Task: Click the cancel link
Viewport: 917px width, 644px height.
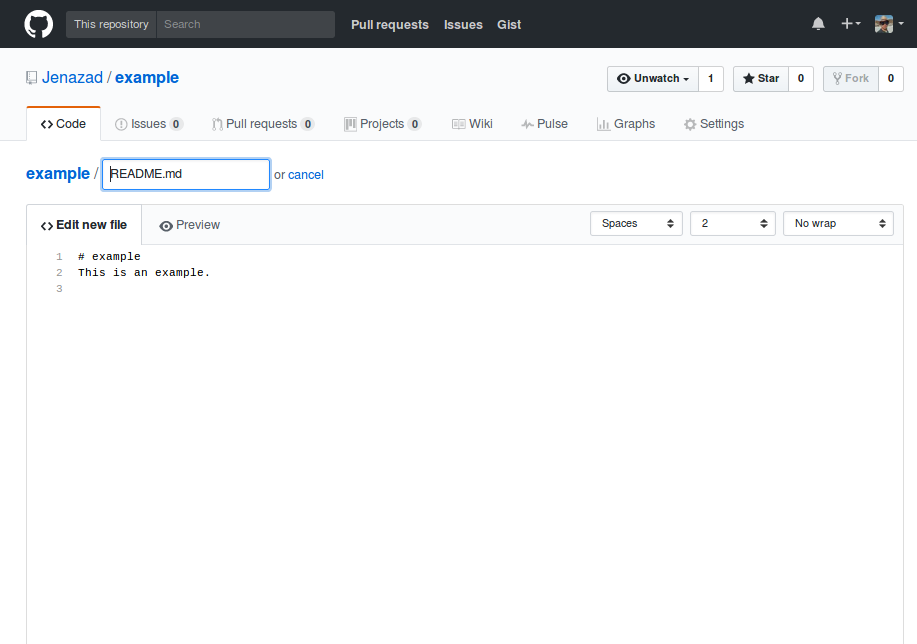Action: tap(306, 175)
